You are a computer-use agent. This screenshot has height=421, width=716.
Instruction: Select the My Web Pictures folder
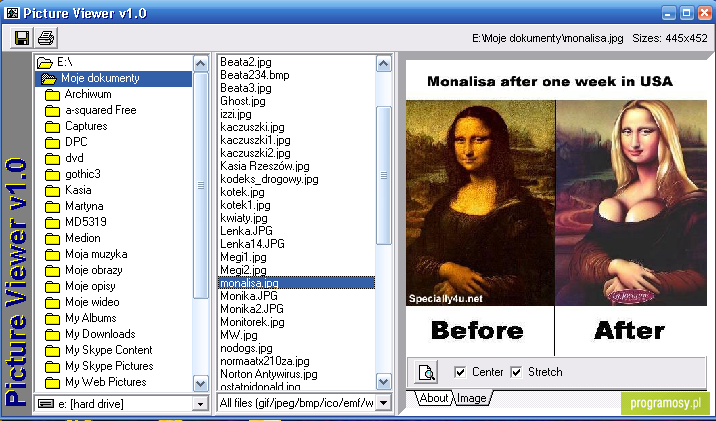click(x=105, y=382)
